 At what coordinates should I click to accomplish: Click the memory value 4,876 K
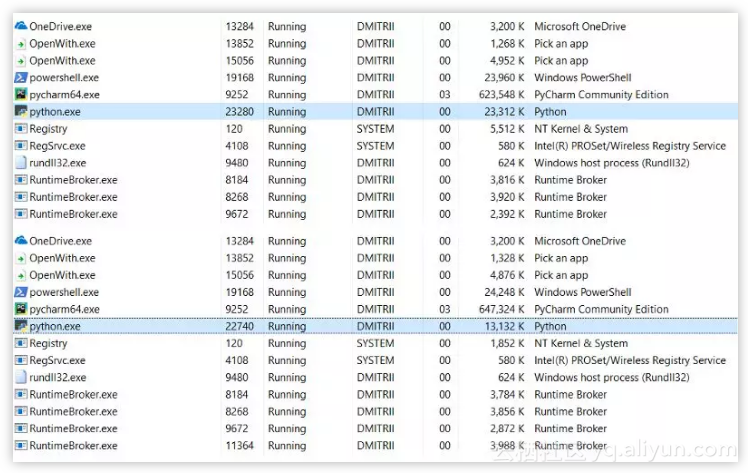[x=507, y=275]
